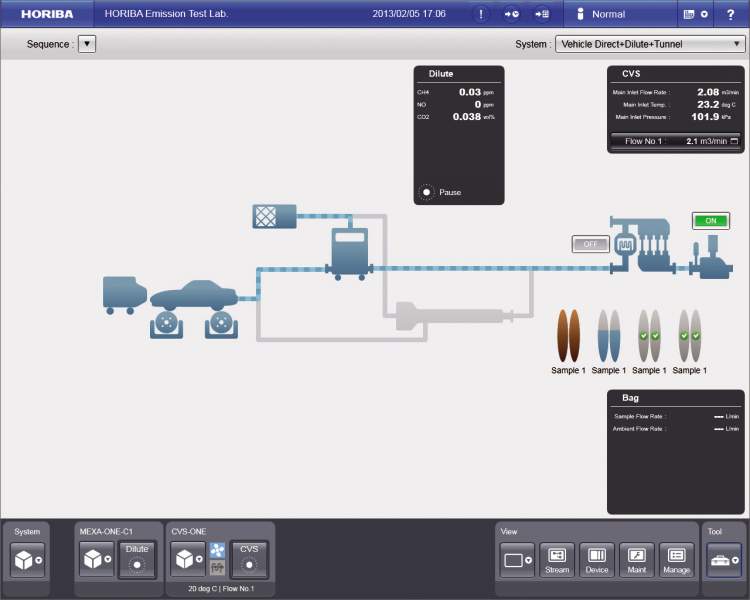Screen dimensions: 750x600
Task: Click the help question mark icon
Action: [x=730, y=14]
